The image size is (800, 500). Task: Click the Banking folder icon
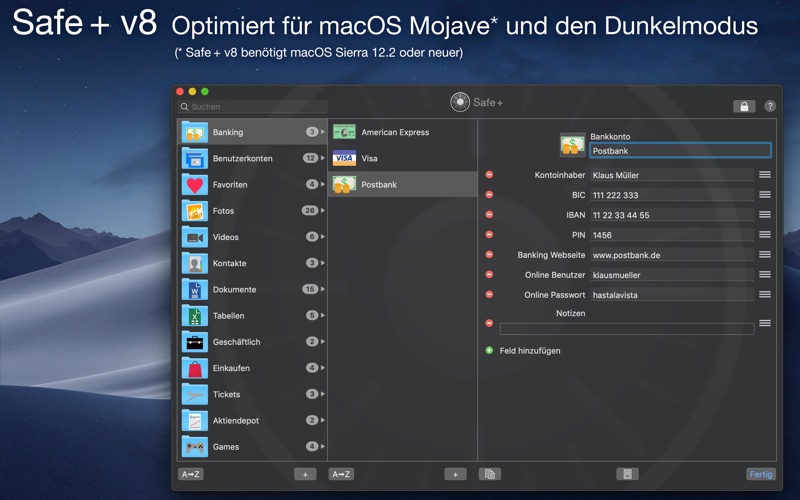194,132
